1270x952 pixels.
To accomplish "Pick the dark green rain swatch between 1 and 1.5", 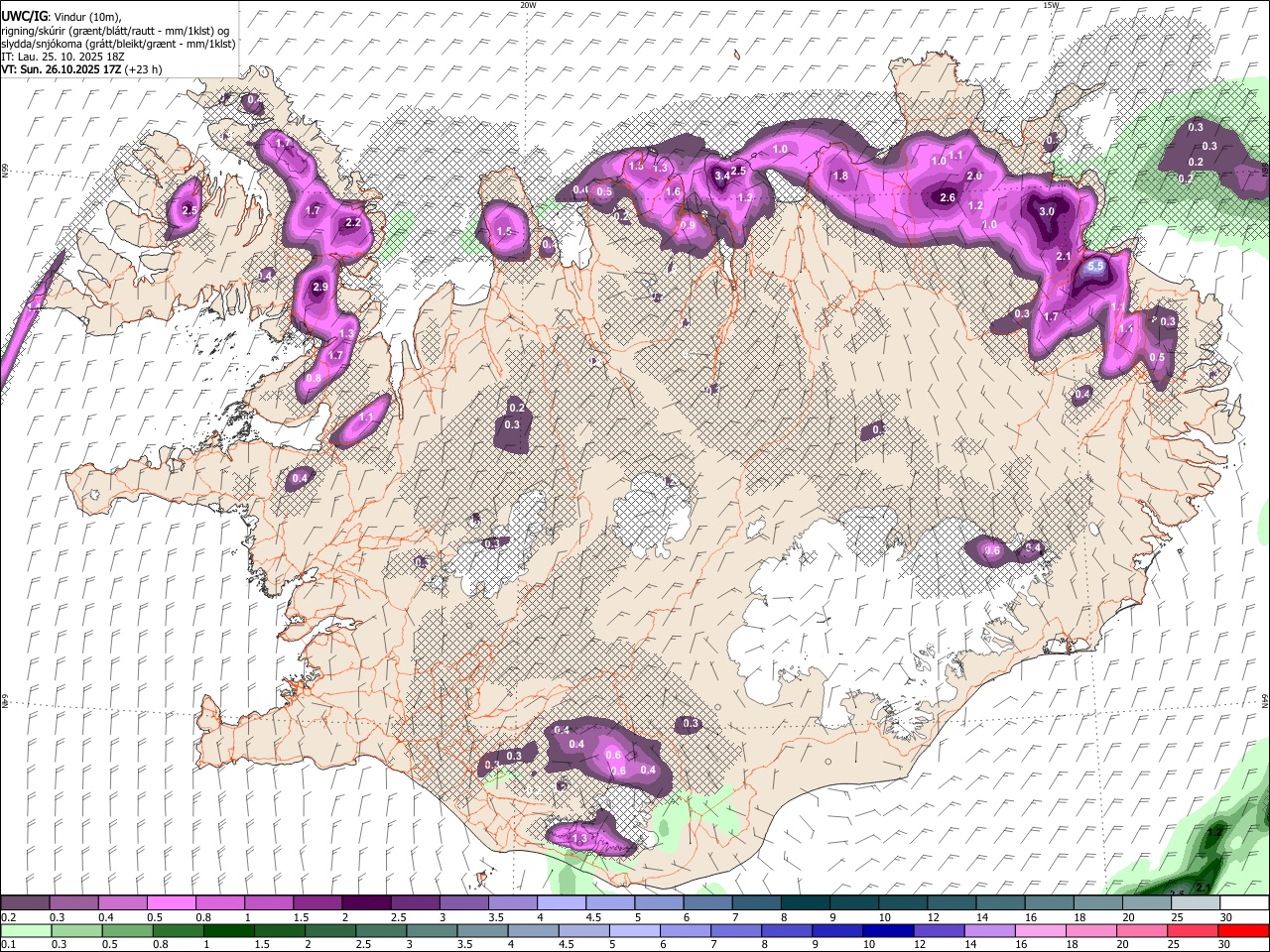I will click(x=228, y=930).
